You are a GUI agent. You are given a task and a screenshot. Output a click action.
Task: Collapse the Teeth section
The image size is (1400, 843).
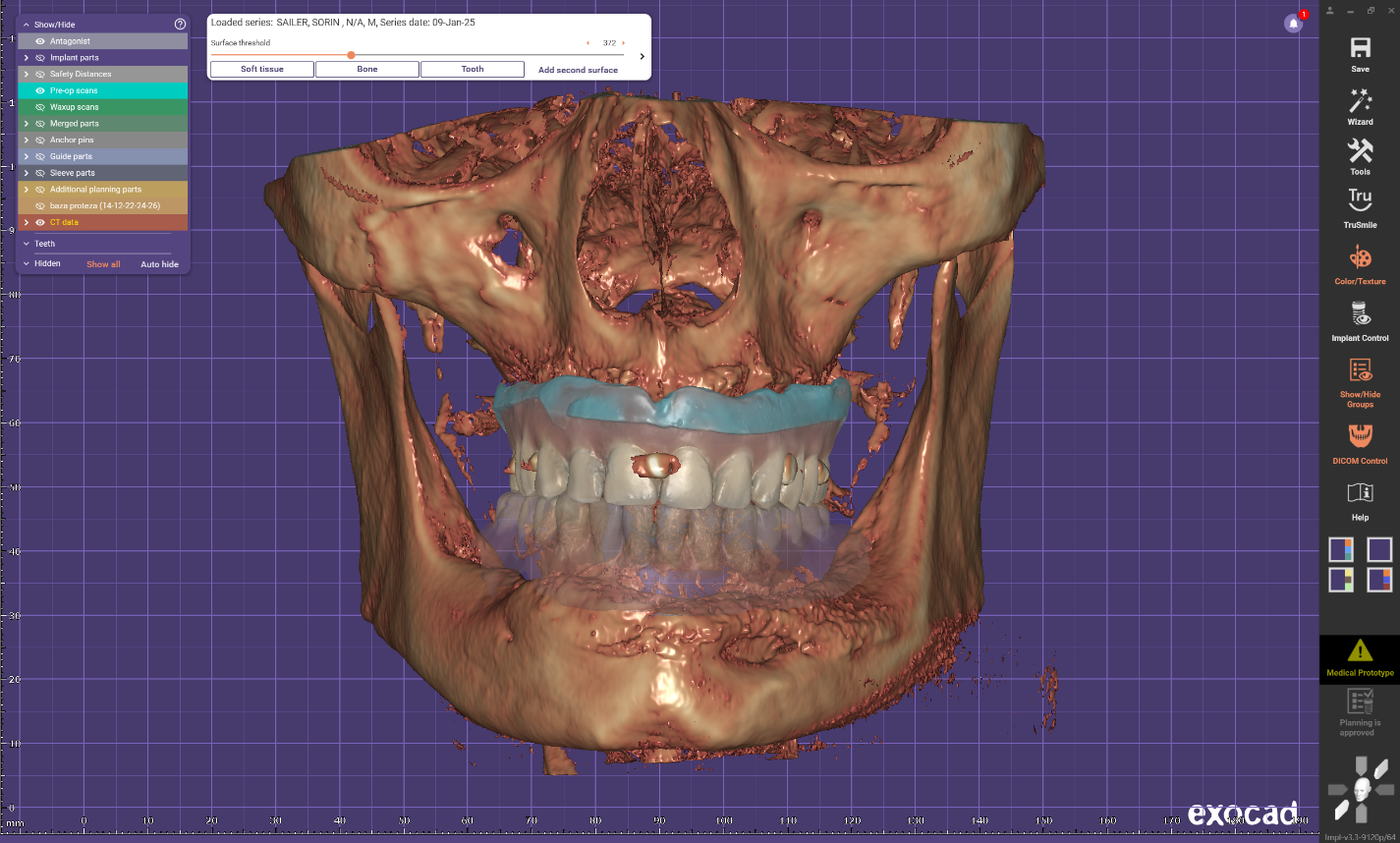27,244
